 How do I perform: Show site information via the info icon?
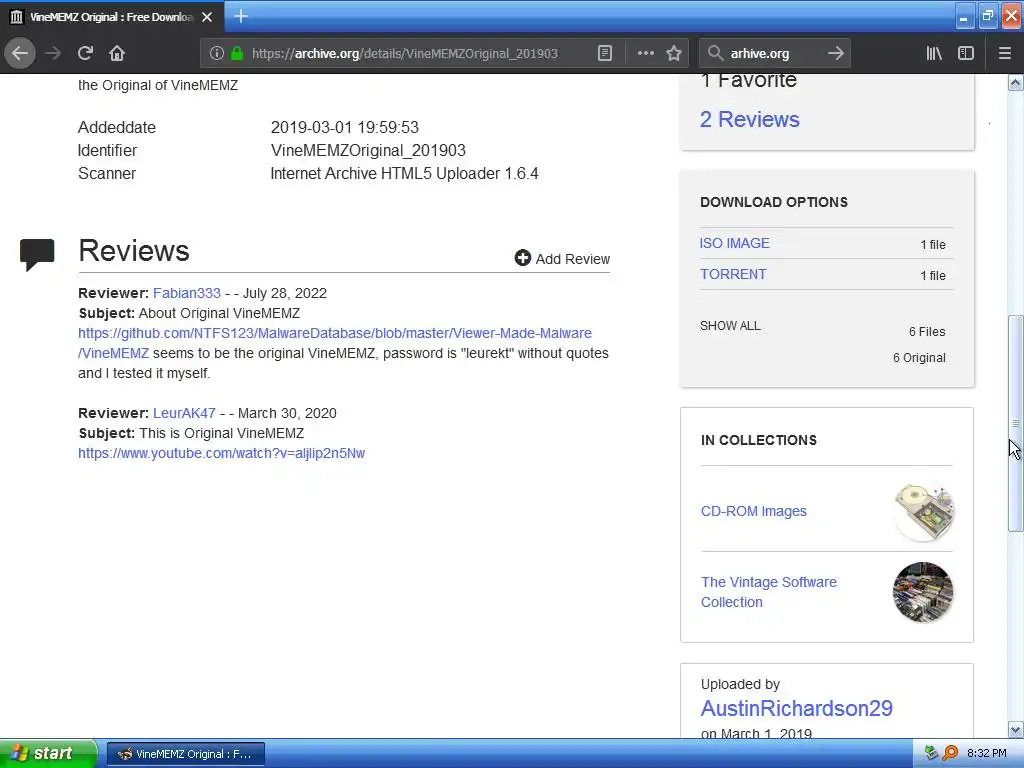(217, 54)
